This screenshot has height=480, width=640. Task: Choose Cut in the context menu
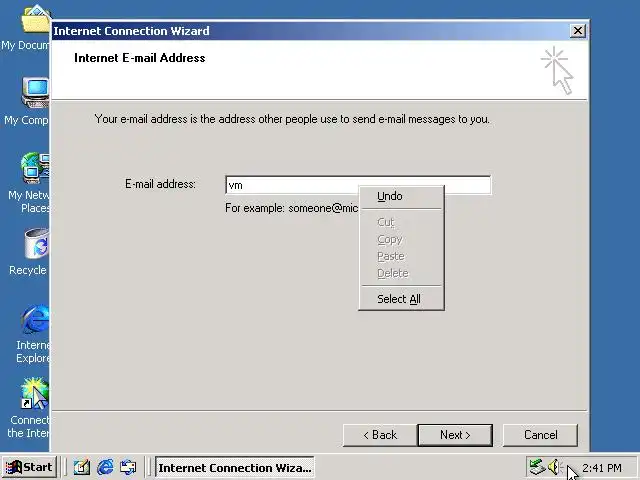(401, 222)
